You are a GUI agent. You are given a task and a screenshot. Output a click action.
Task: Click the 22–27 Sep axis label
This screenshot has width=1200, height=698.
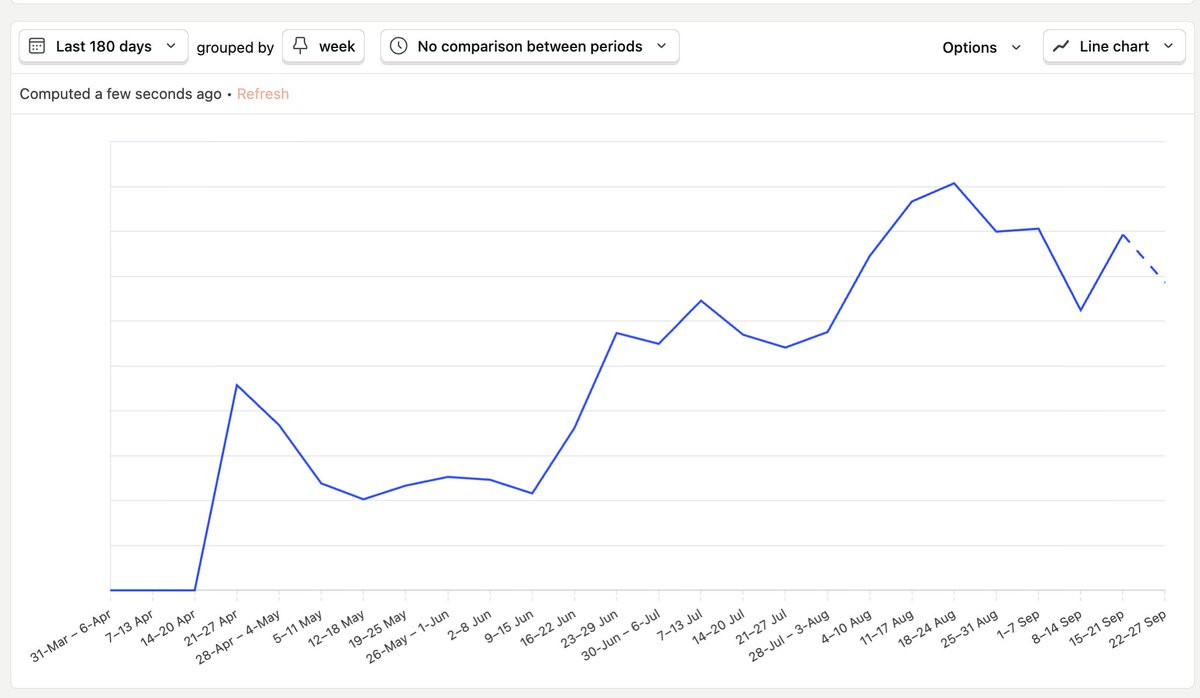[1137, 628]
